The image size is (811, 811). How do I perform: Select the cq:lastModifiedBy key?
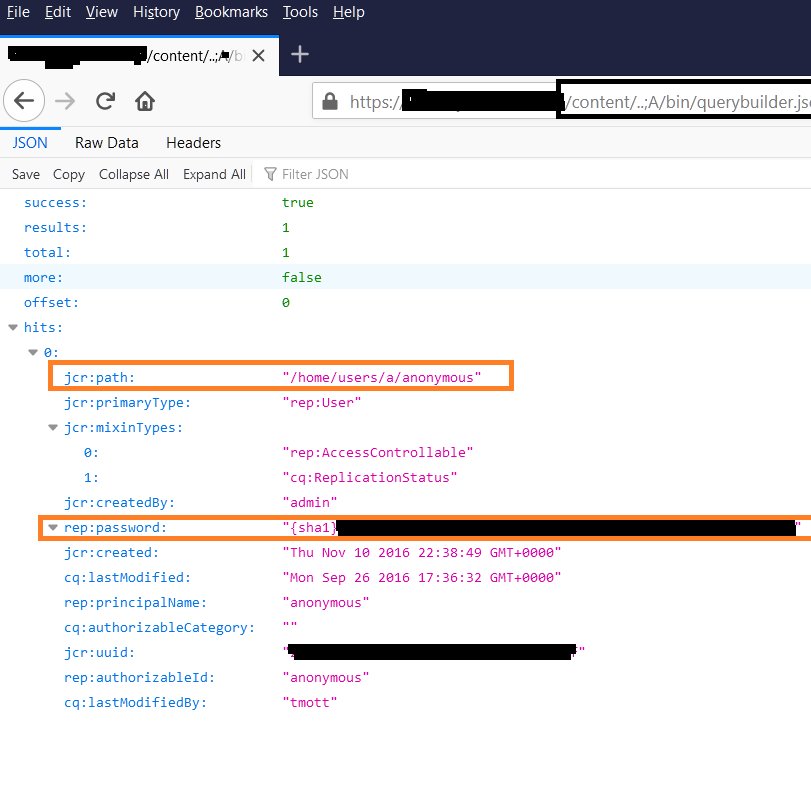(136, 702)
